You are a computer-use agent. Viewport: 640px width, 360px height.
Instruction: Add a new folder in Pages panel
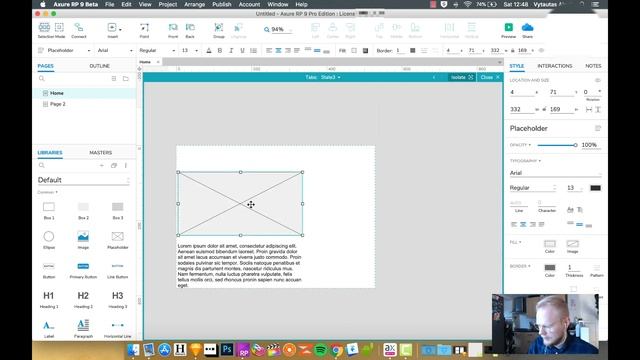point(126,78)
